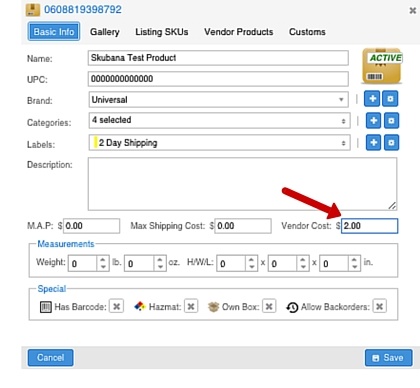Viewport: 420px width, 388px height.
Task: Click the Hazmat diamond icon
Action: click(x=140, y=306)
